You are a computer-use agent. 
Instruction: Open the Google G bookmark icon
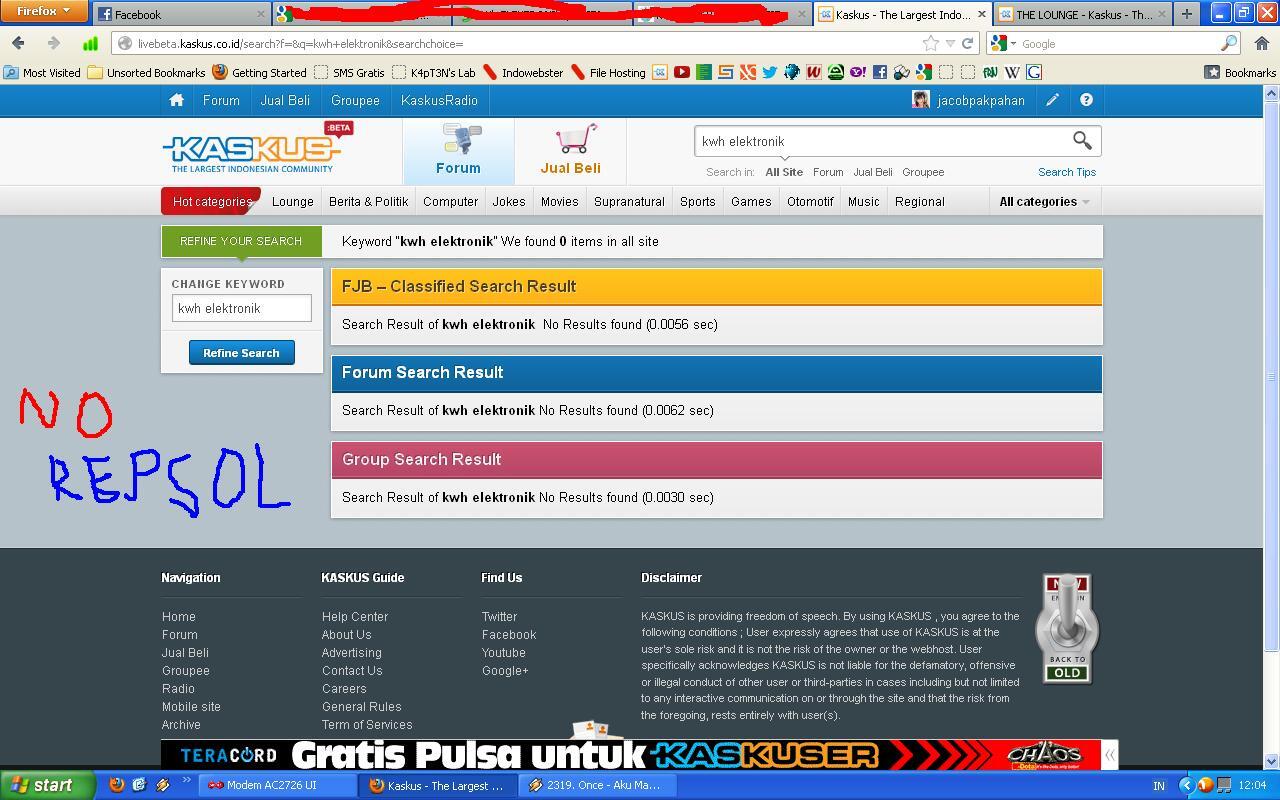click(1034, 72)
